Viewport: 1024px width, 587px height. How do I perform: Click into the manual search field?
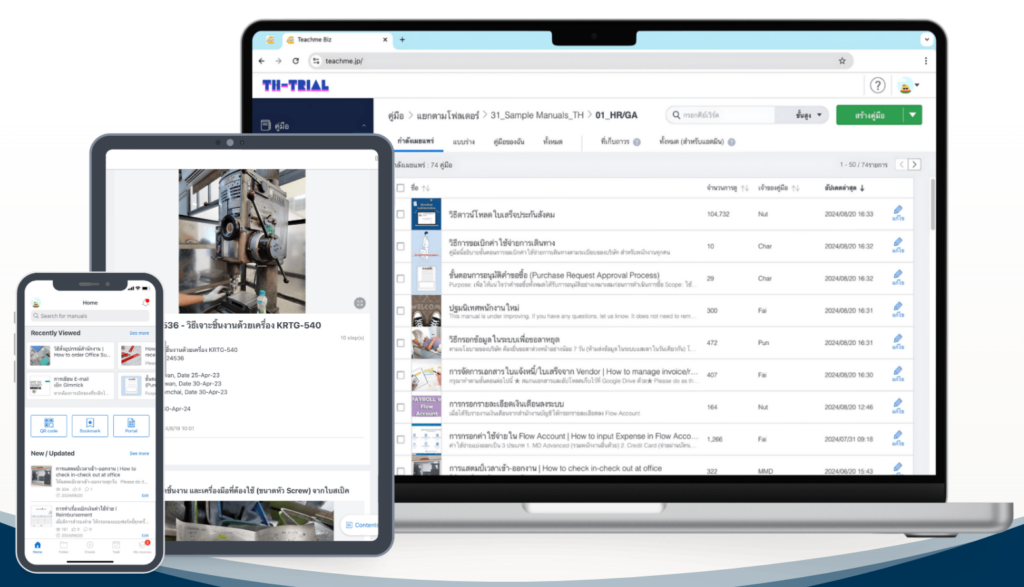point(721,115)
